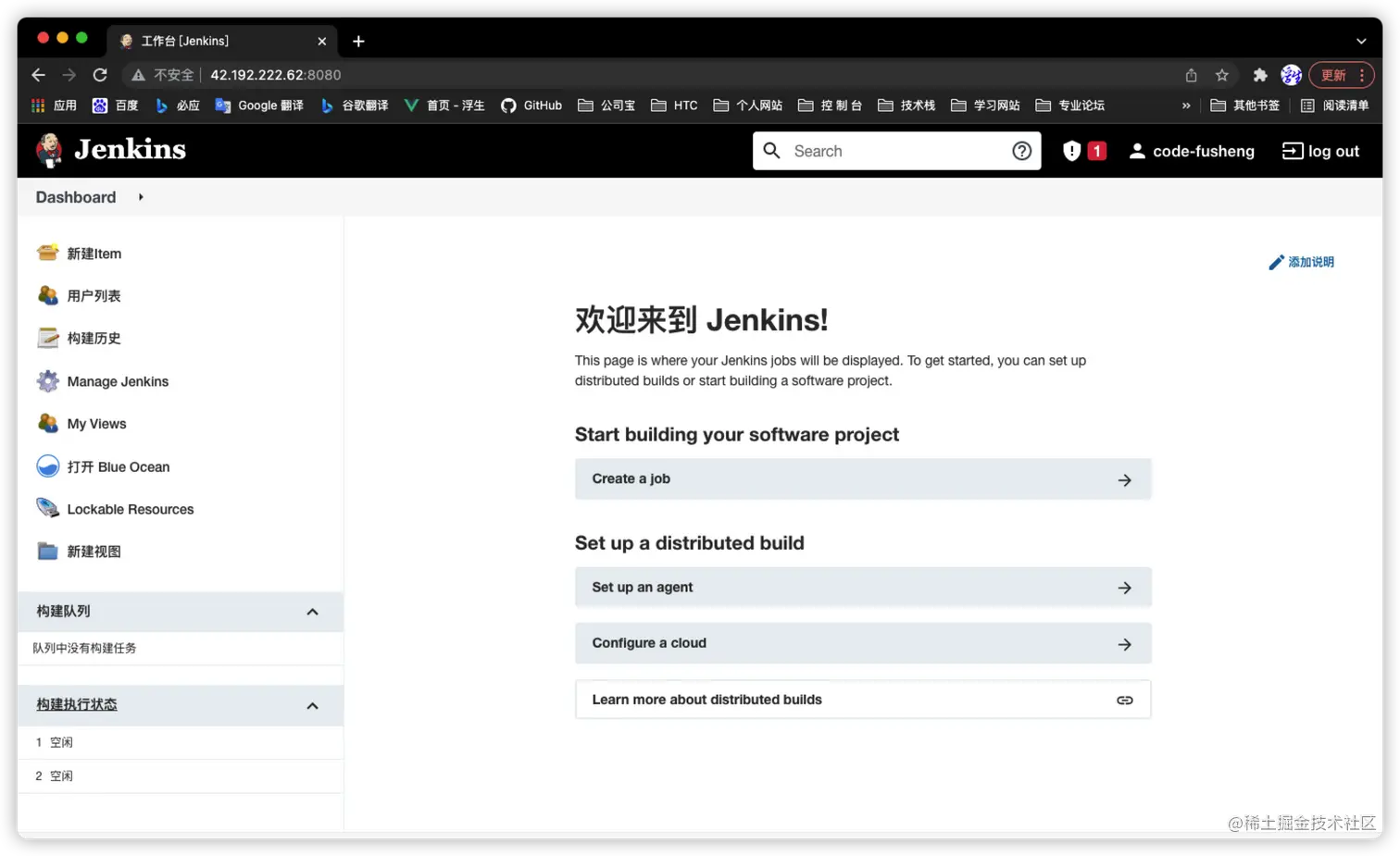Click the search help question mark icon
The image size is (1400, 856).
coord(1021,151)
